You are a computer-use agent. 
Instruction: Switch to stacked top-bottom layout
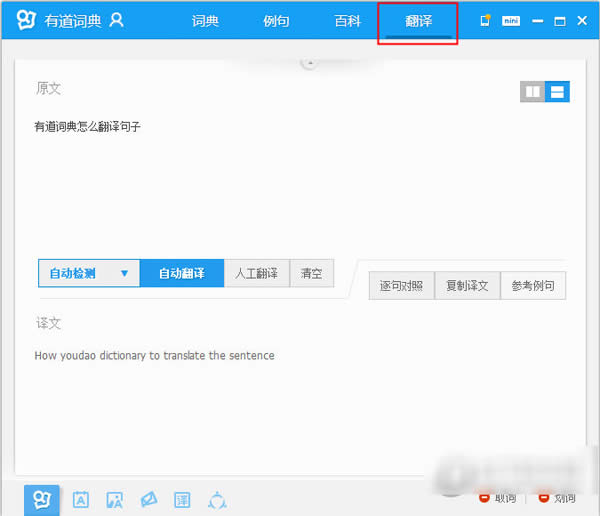coord(557,92)
